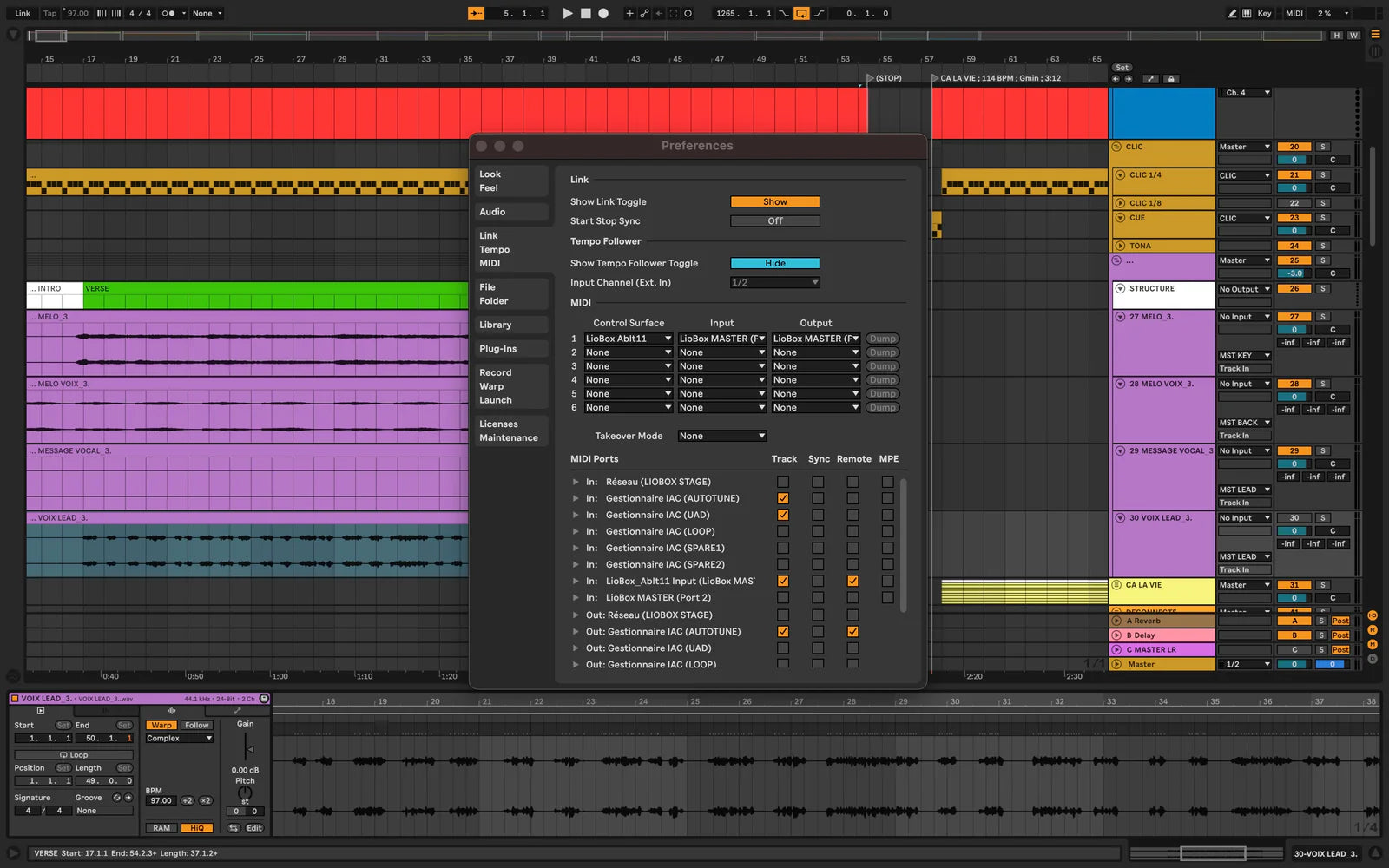
Task: Click the Arrangement Record button
Action: [603, 13]
